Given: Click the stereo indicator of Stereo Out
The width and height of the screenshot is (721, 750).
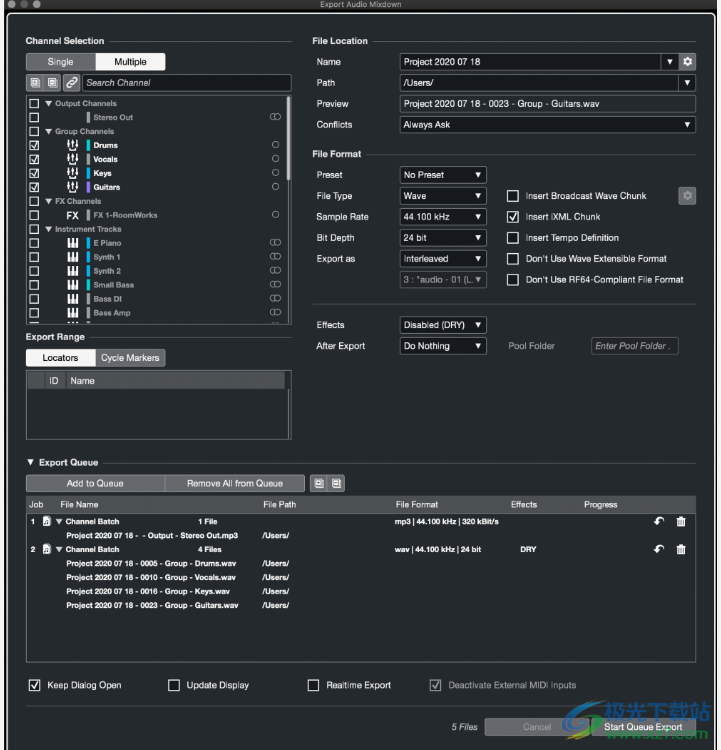Looking at the screenshot, I should tap(275, 117).
